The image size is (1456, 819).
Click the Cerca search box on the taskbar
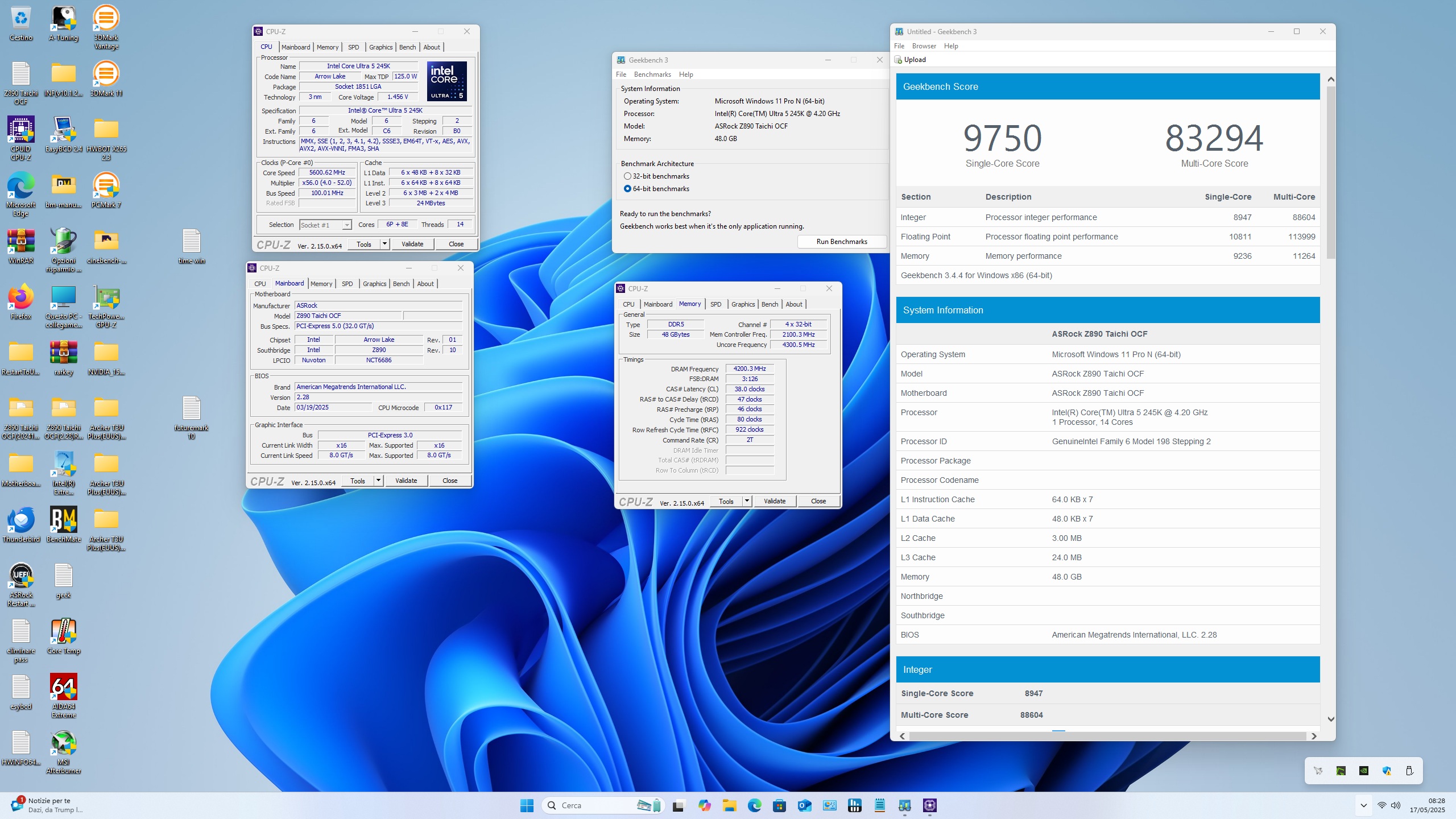point(603,805)
